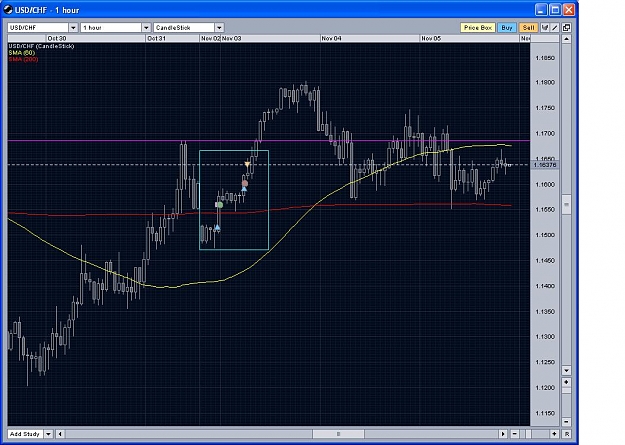Click the R reset button

[566, 434]
